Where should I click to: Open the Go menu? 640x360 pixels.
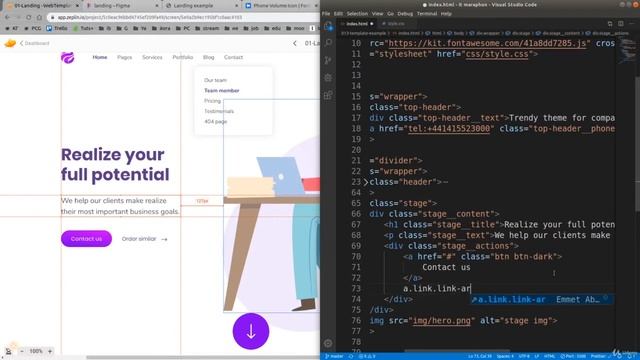coord(390,13)
